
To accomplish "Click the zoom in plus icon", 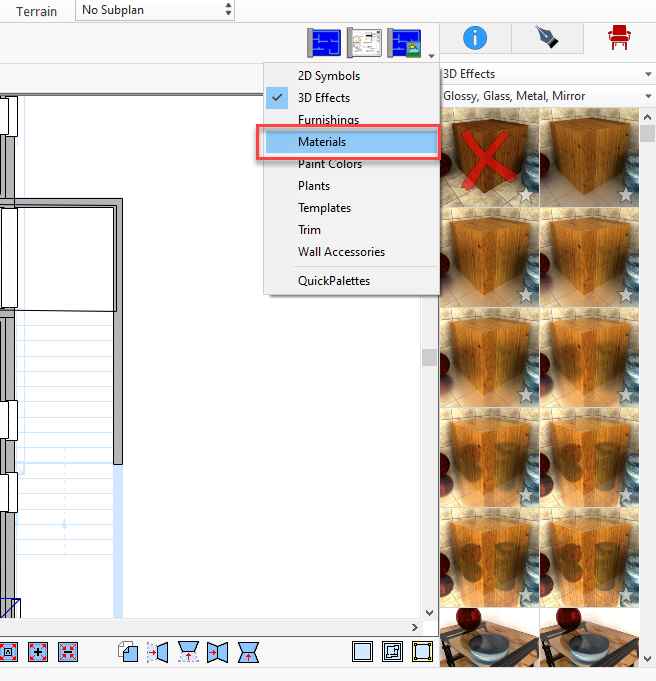I will click(38, 651).
